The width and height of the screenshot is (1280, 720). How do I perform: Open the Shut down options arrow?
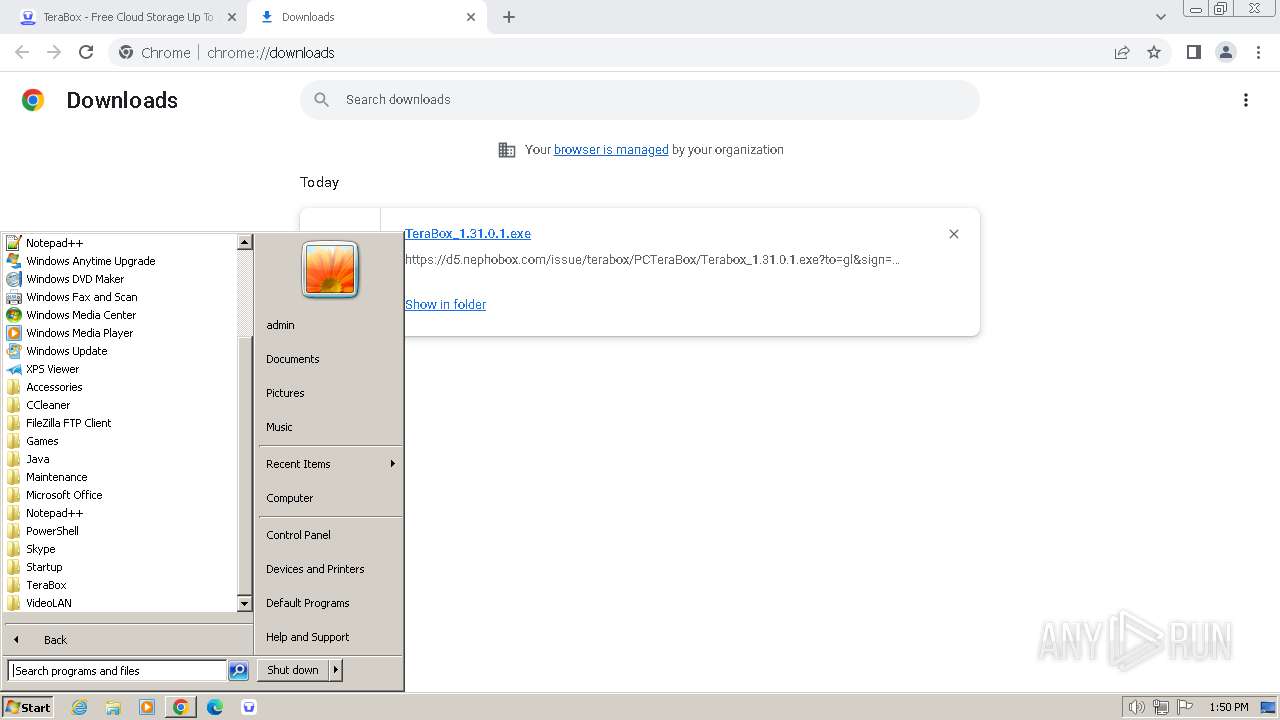point(336,670)
